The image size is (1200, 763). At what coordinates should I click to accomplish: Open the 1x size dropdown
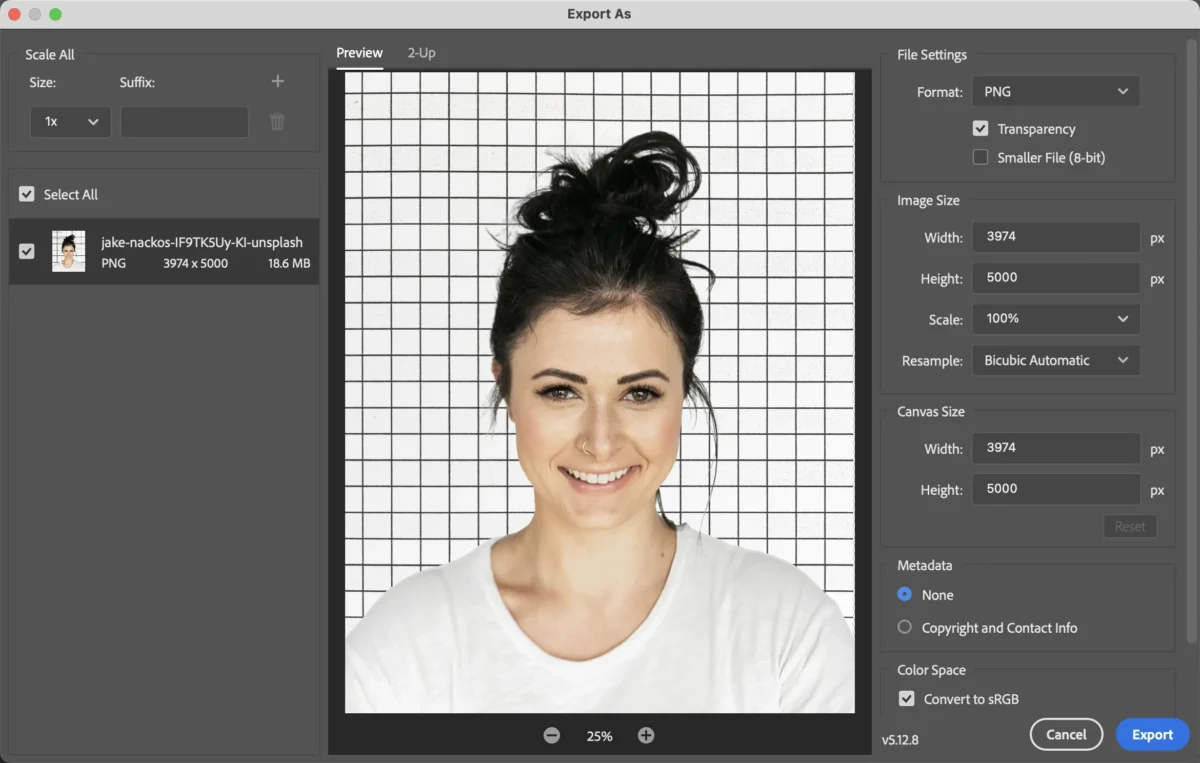click(70, 121)
